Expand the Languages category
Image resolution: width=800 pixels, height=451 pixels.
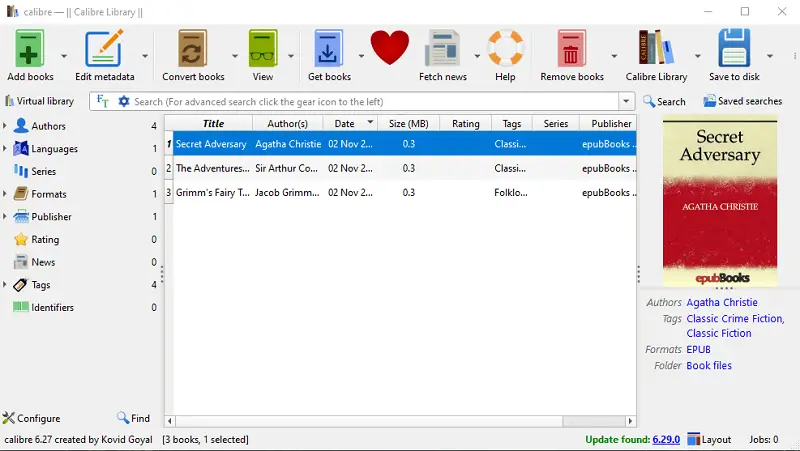[5, 148]
